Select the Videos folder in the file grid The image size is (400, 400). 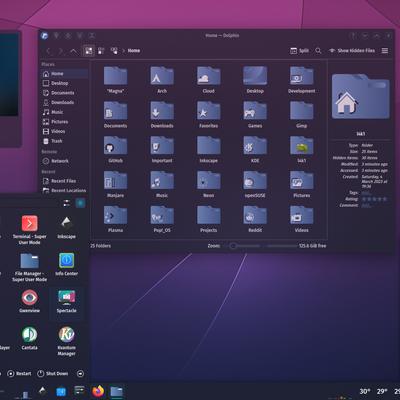click(x=302, y=215)
